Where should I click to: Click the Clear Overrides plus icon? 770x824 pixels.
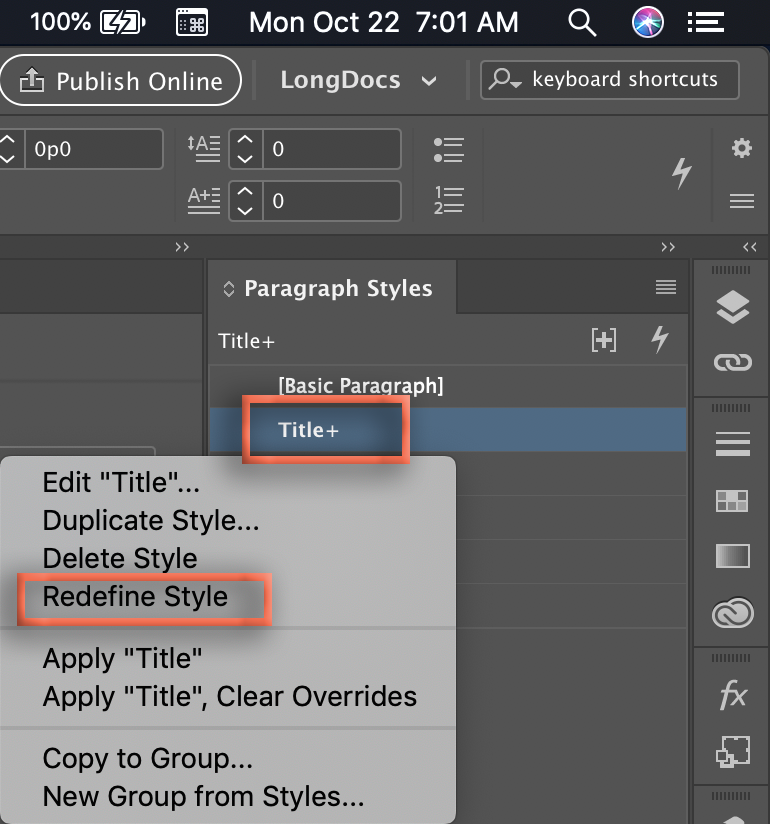click(x=604, y=340)
